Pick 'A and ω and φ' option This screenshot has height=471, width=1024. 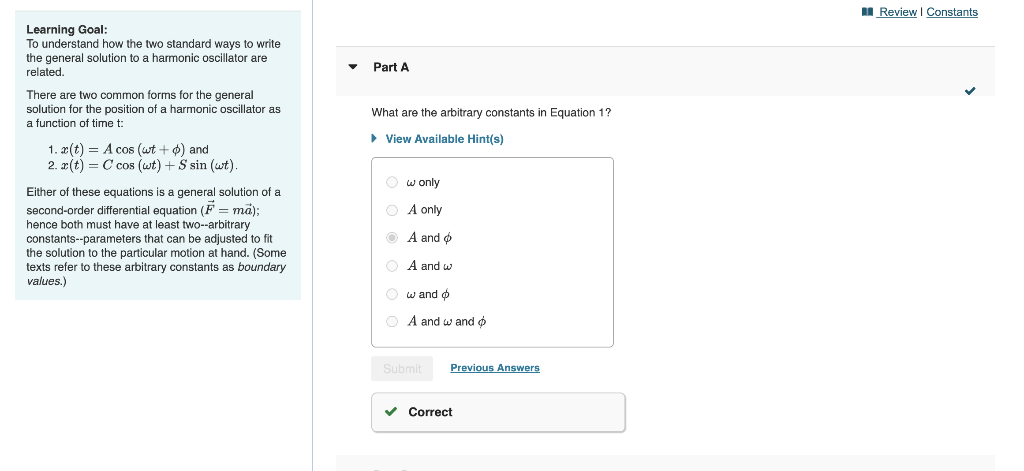(392, 321)
